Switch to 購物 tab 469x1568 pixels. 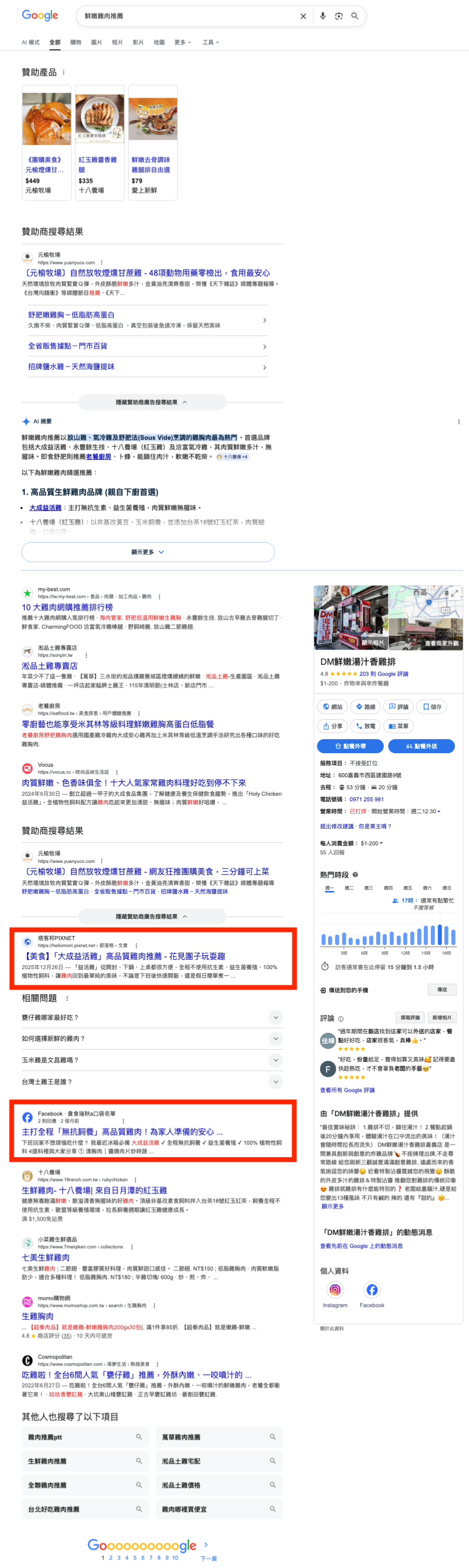coord(76,43)
